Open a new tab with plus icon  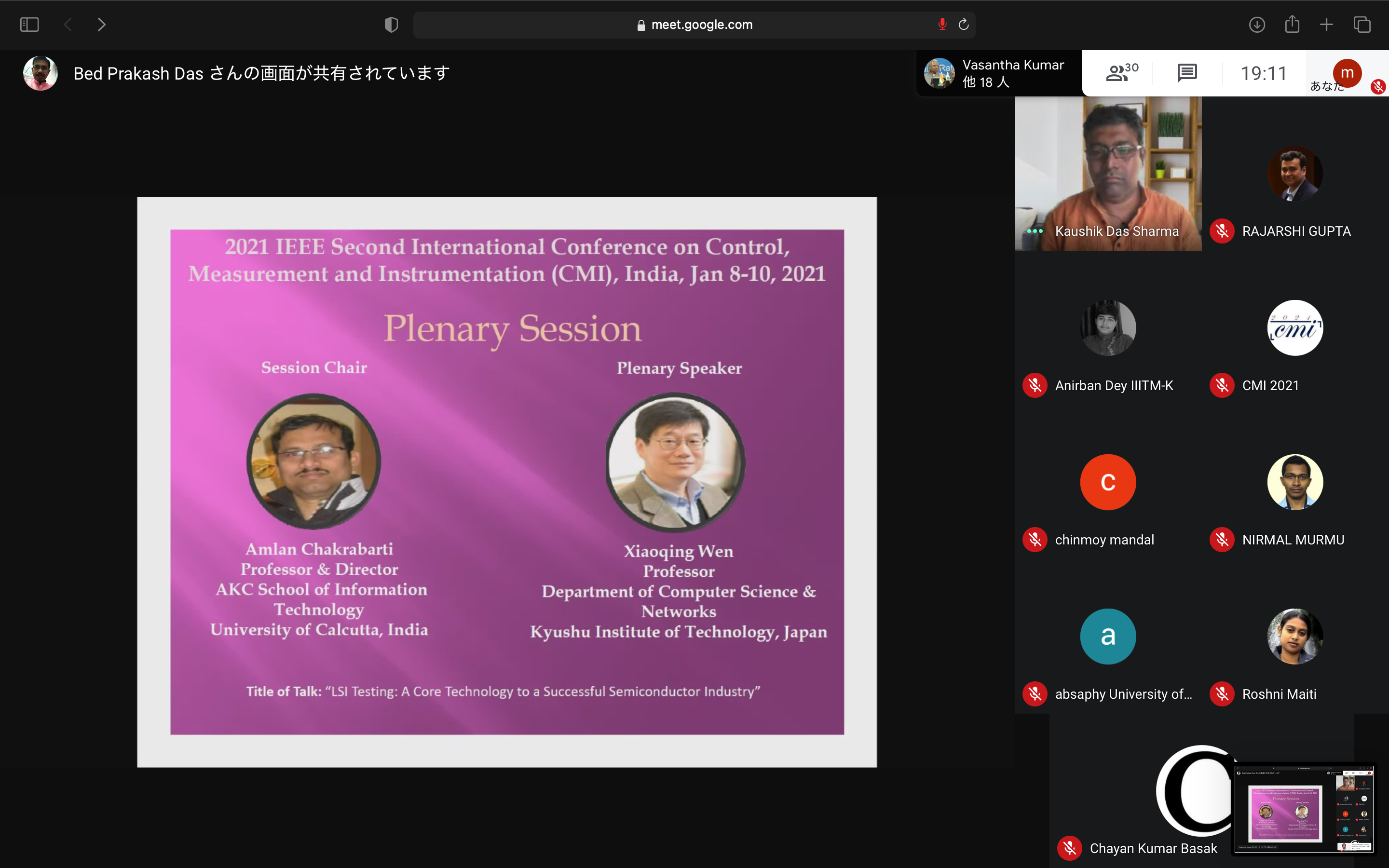coord(1326,25)
